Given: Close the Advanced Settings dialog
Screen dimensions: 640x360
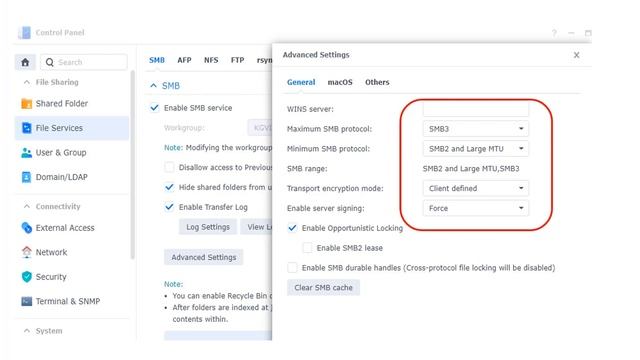Looking at the screenshot, I should (x=576, y=55).
